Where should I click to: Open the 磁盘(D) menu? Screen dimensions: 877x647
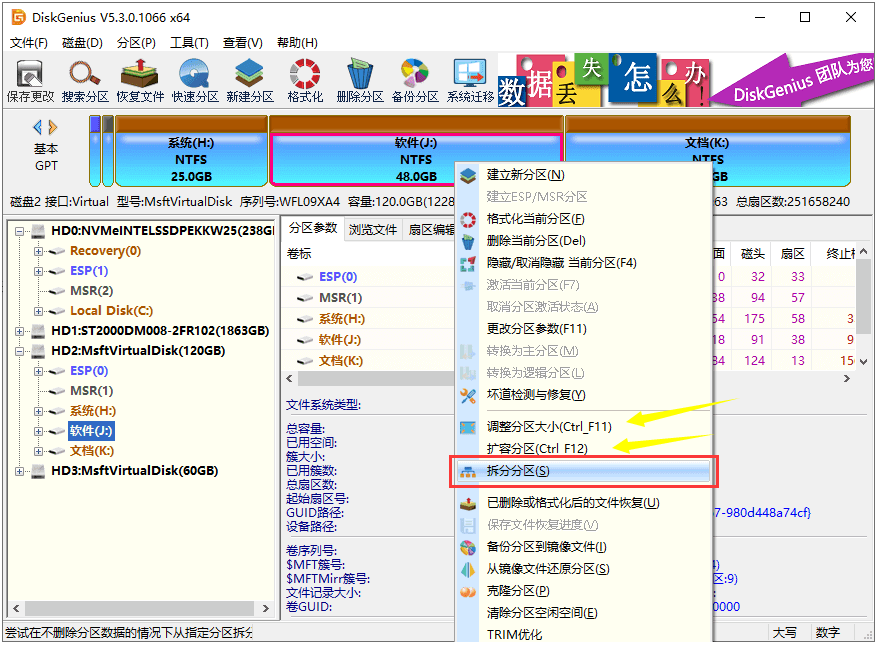click(x=82, y=43)
